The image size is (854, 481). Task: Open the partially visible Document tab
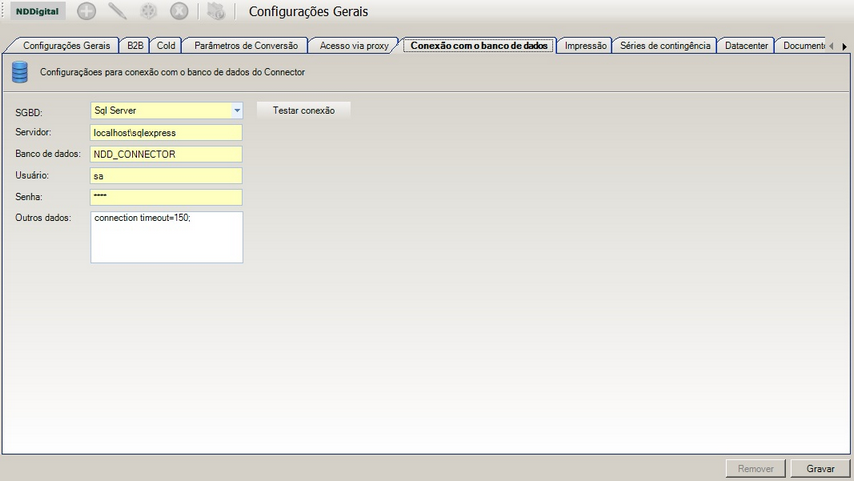click(x=803, y=46)
